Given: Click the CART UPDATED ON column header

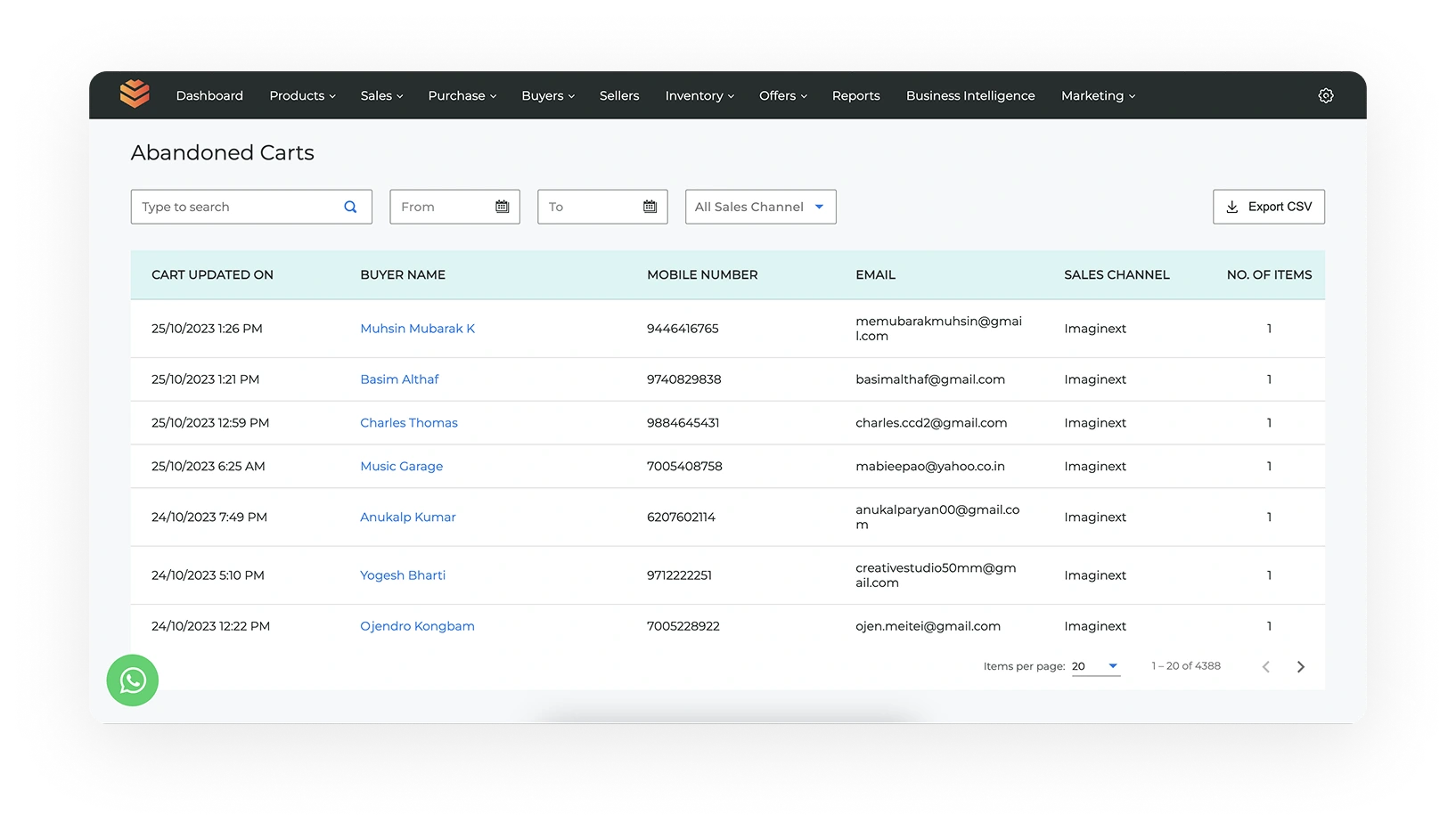Looking at the screenshot, I should (x=212, y=275).
